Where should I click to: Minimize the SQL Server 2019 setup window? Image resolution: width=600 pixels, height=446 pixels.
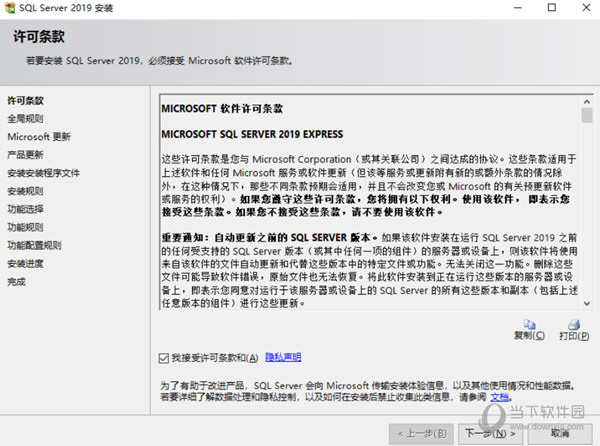518,8
